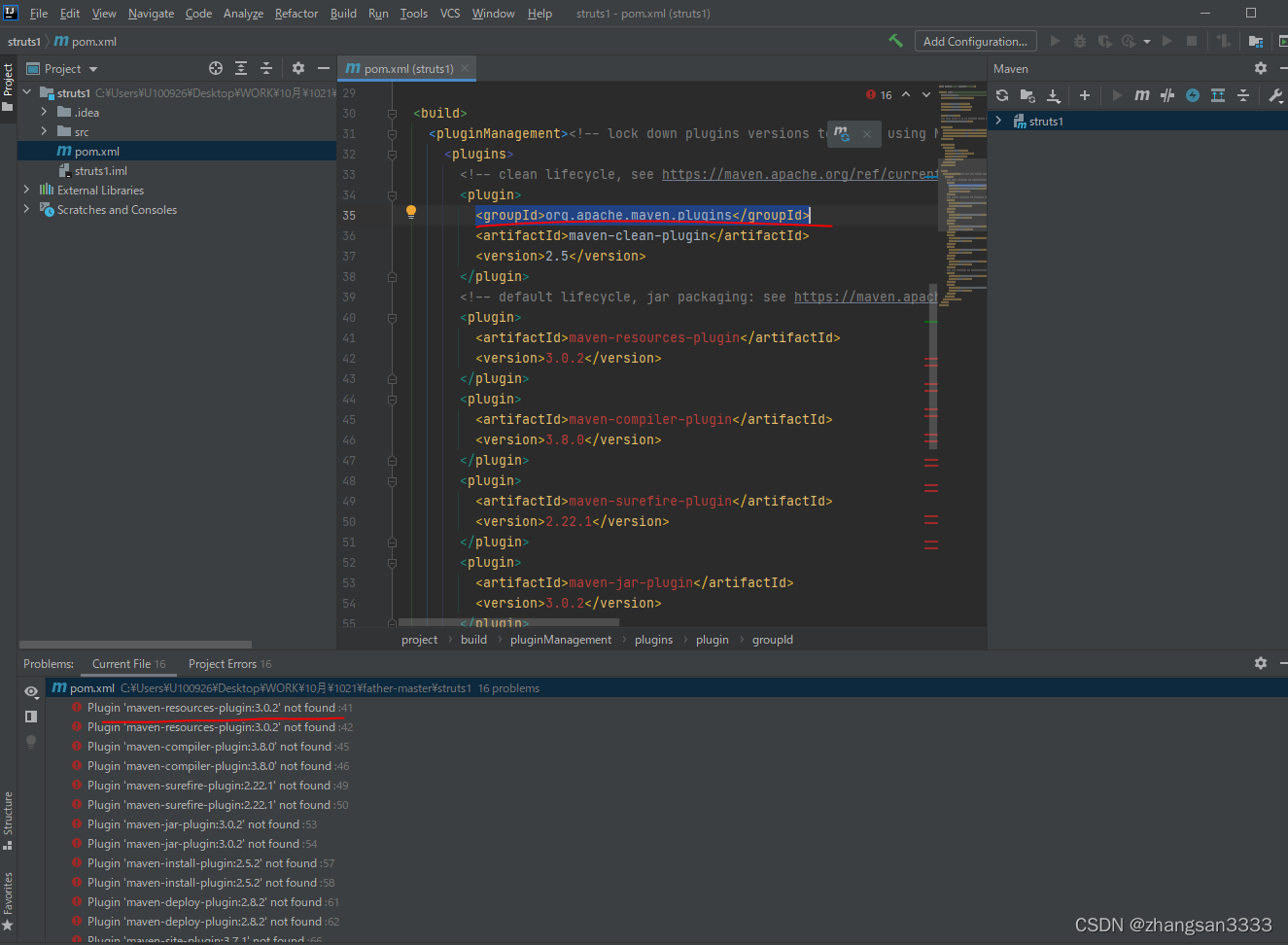The height and width of the screenshot is (945, 1288).
Task: Generate Sources and Update Folders Maven icon
Action: [1027, 95]
